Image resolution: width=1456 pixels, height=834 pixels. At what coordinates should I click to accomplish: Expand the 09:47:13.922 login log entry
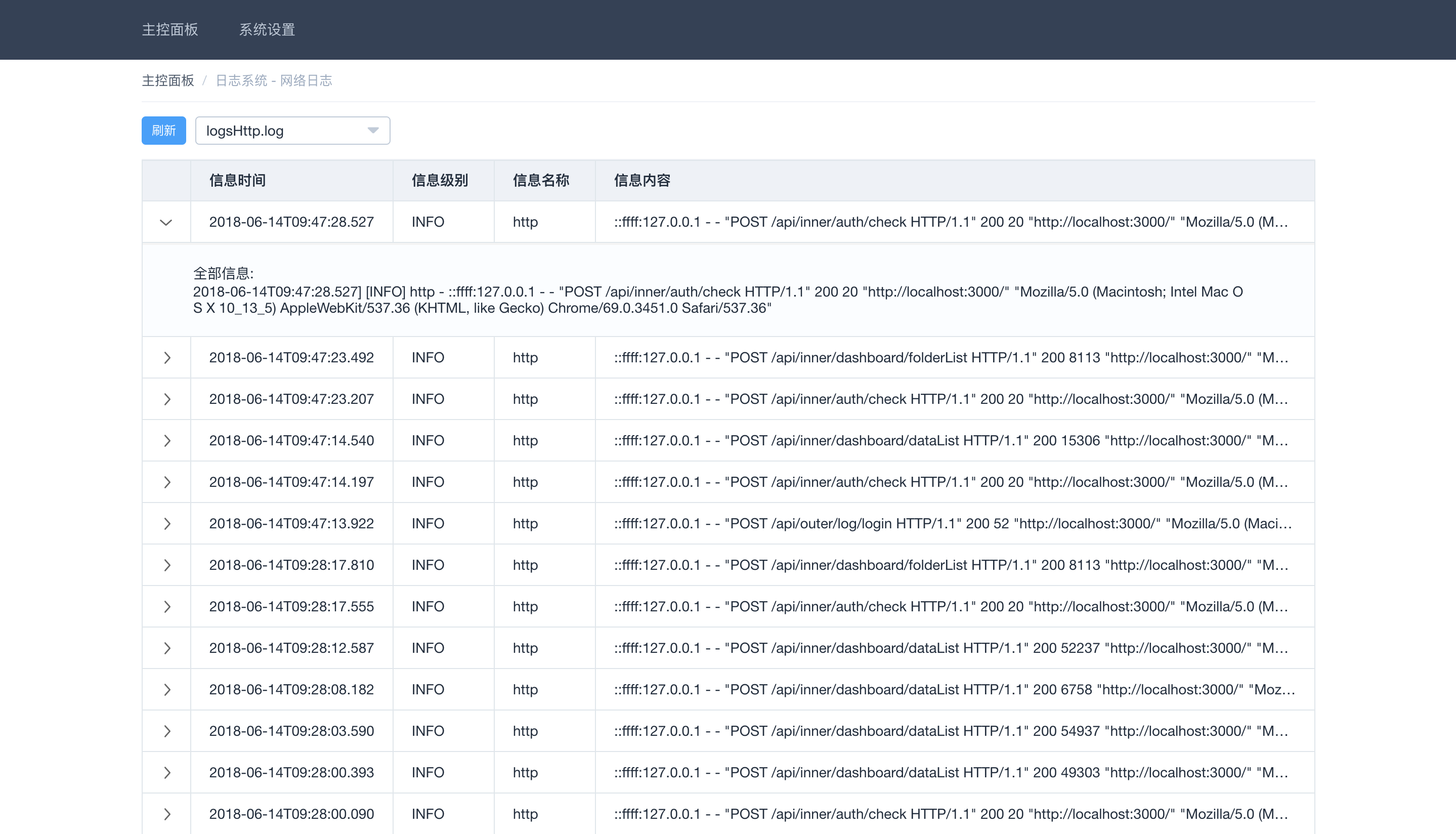167,523
